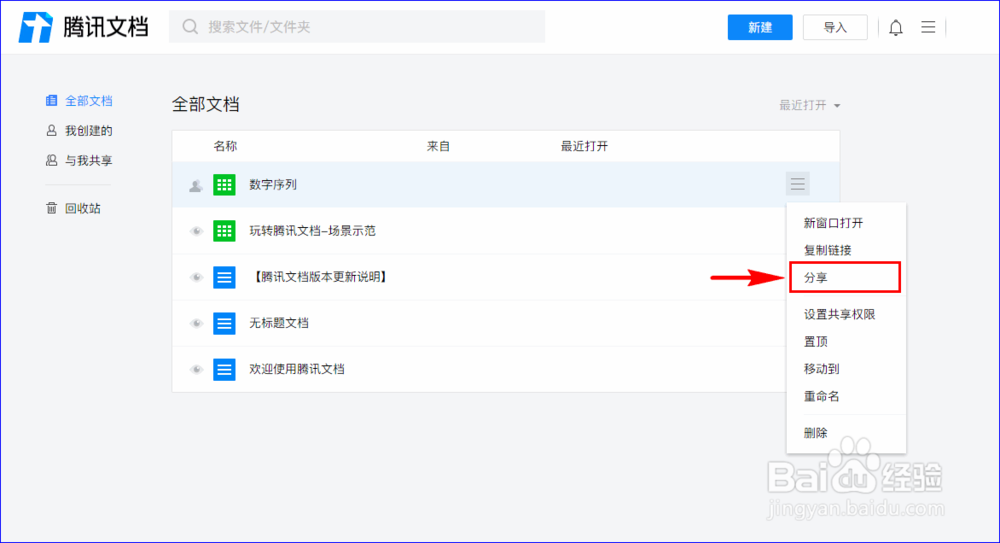1000x543 pixels.
Task: Open 全部文档 in the sidebar
Action: 89,101
